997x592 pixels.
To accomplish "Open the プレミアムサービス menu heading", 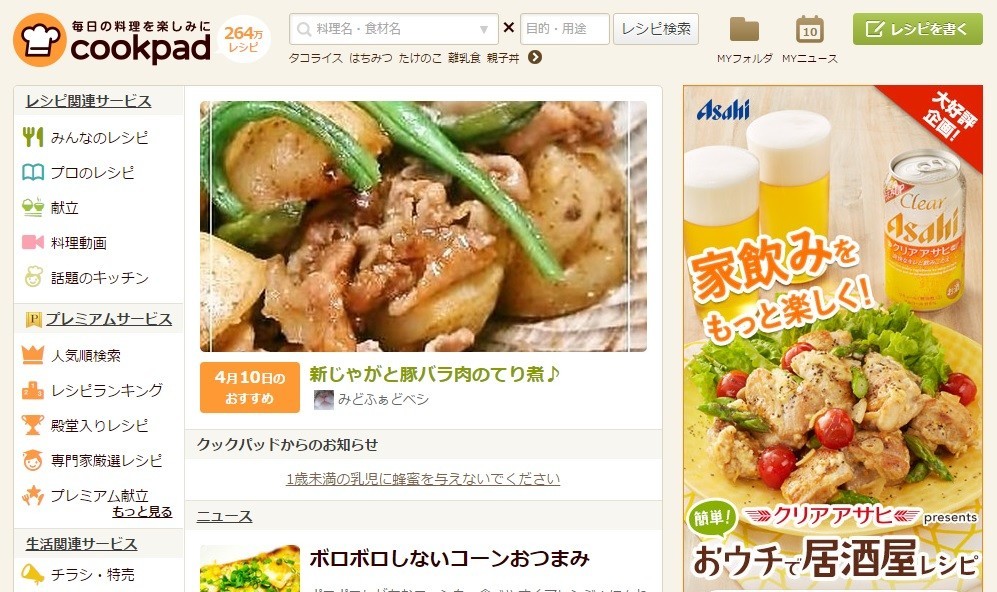I will 109,319.
